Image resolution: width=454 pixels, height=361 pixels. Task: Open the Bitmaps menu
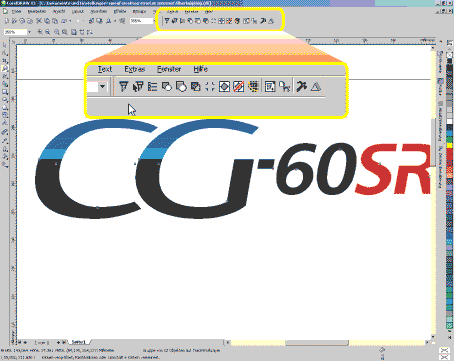139,11
